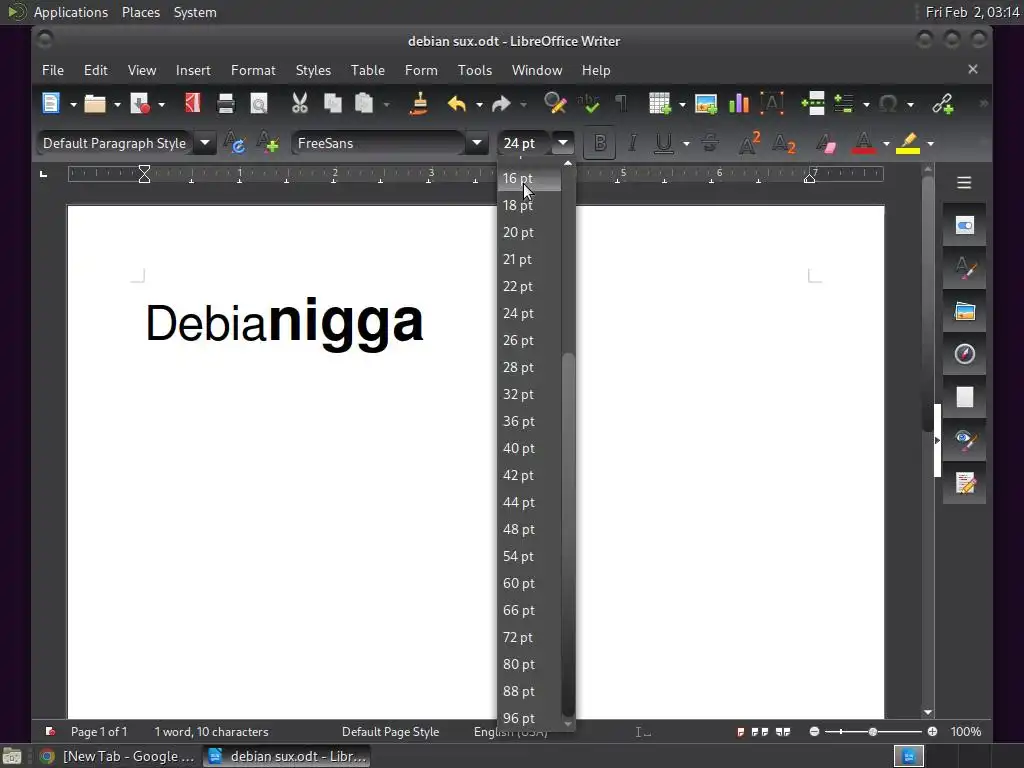Open the New document type dropdown arrow
This screenshot has height=768, width=1024.
[x=73, y=104]
